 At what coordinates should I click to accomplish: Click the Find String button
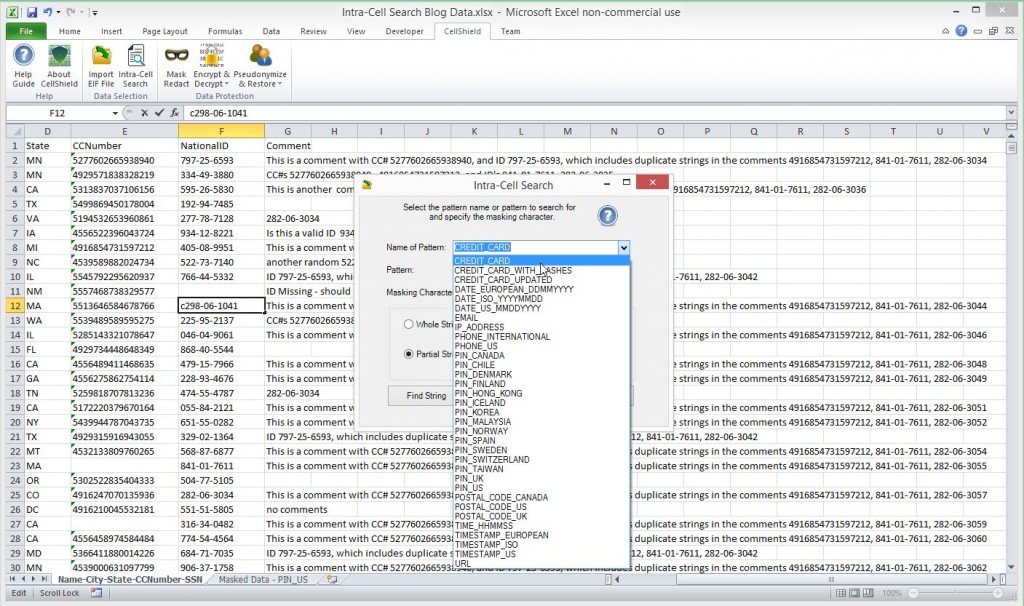pyautogui.click(x=426, y=396)
